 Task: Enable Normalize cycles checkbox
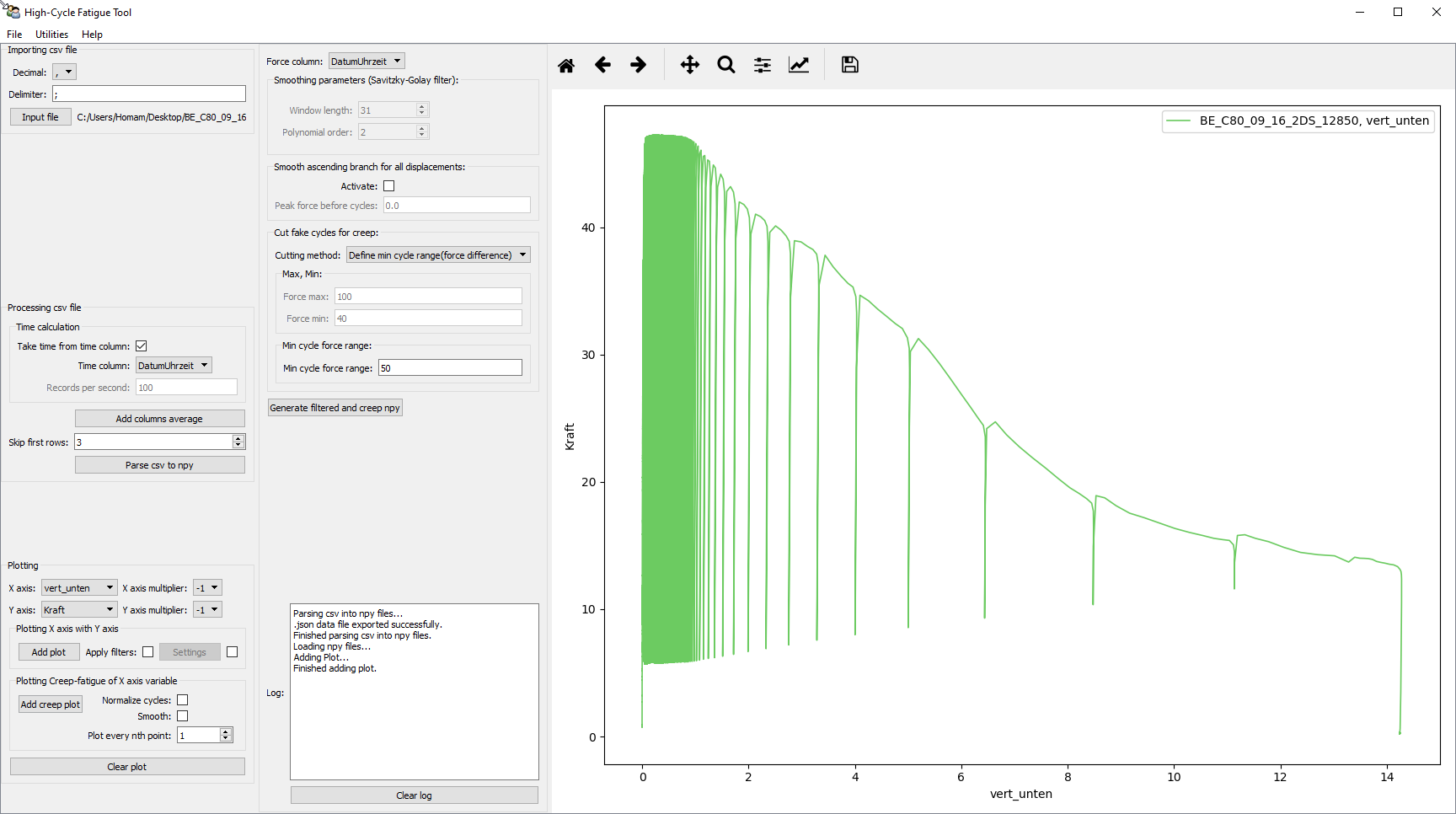coord(182,700)
